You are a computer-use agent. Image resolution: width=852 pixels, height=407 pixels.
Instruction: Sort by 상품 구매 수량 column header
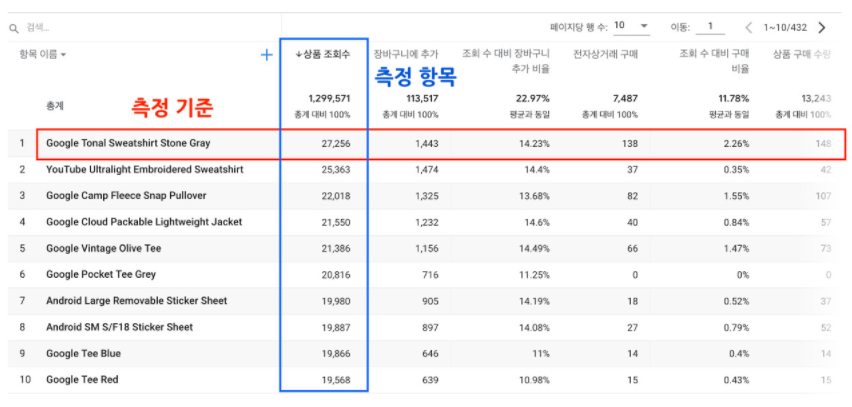click(x=801, y=54)
